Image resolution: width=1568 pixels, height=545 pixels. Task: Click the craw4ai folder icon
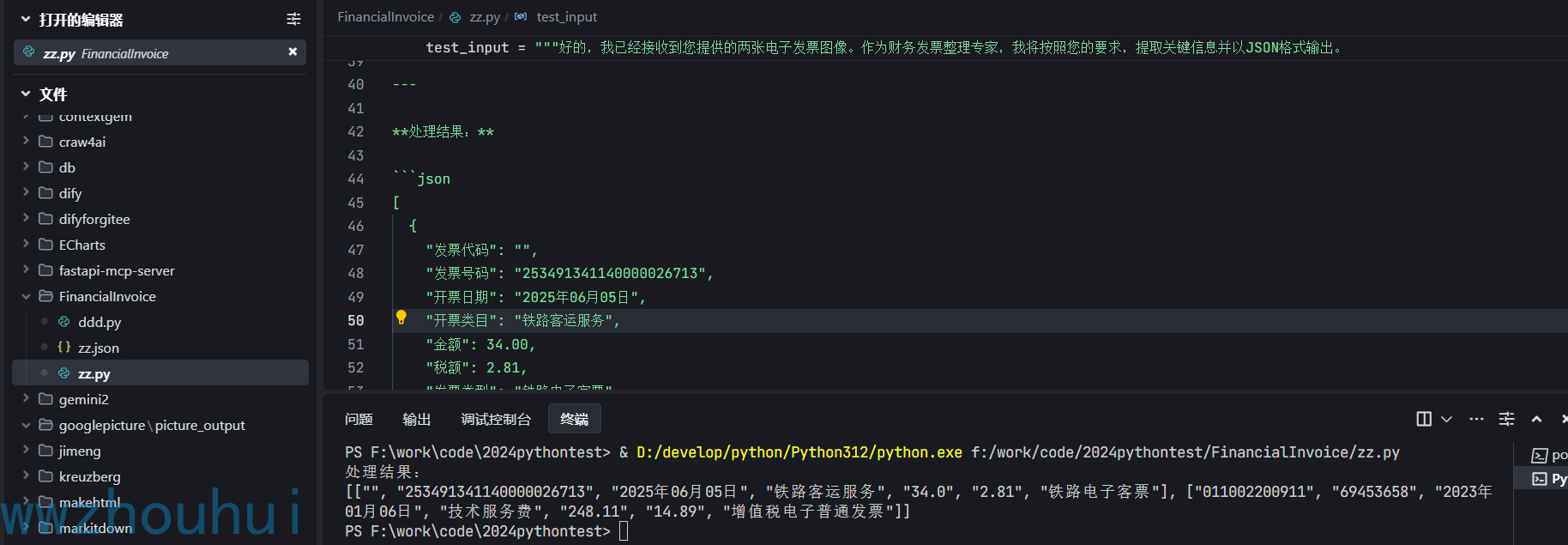point(45,142)
